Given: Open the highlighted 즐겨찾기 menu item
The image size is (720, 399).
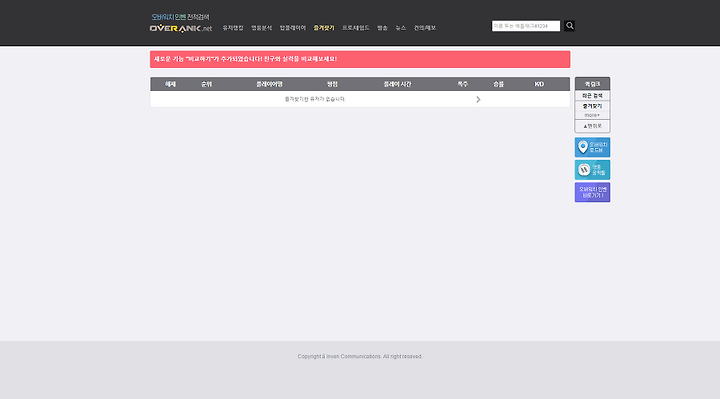Looking at the screenshot, I should pos(324,28).
